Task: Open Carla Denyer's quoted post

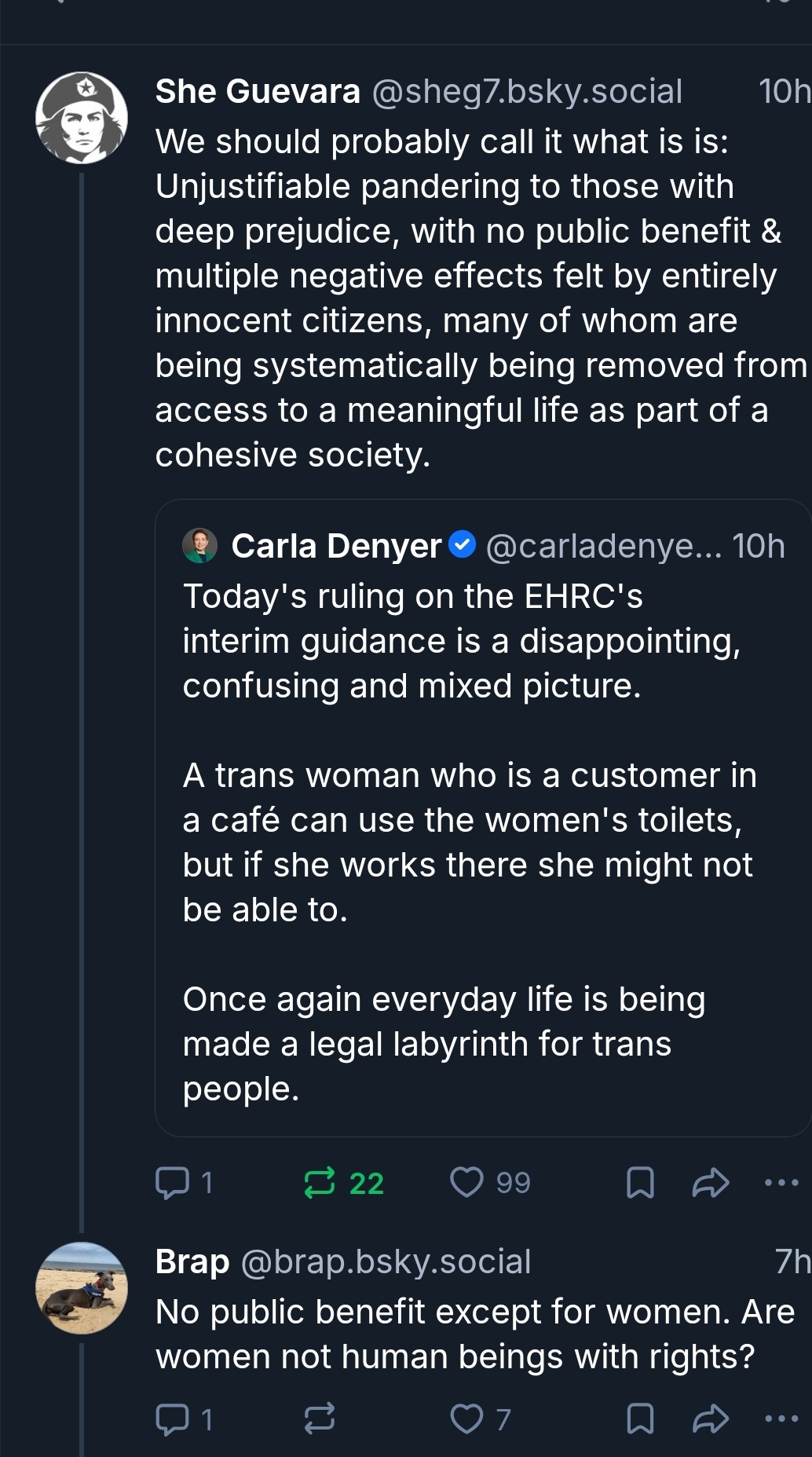Action: 471,864
